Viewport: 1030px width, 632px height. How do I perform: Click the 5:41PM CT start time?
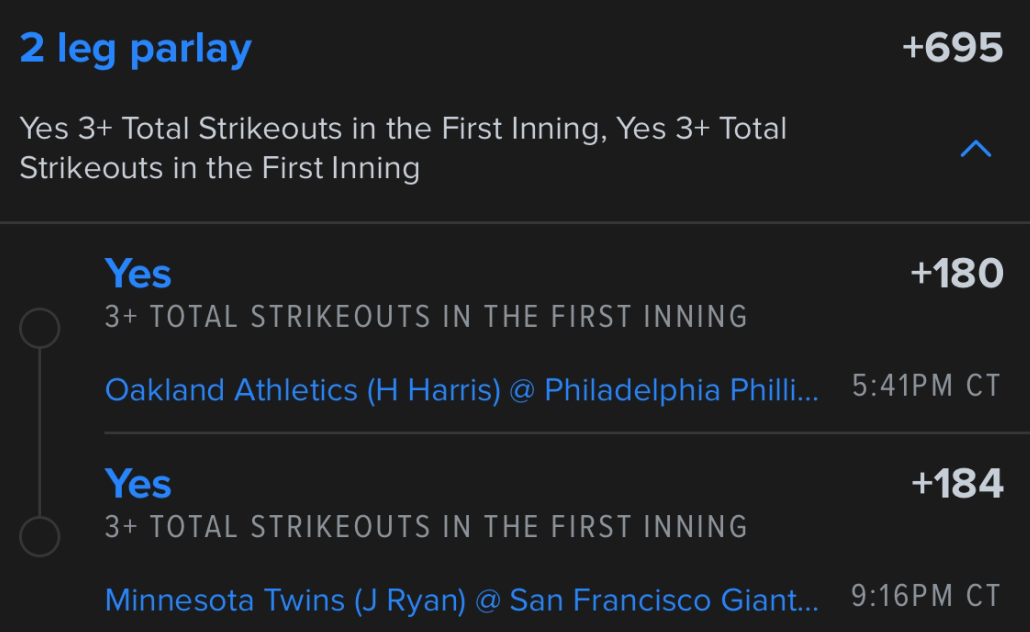pos(926,387)
